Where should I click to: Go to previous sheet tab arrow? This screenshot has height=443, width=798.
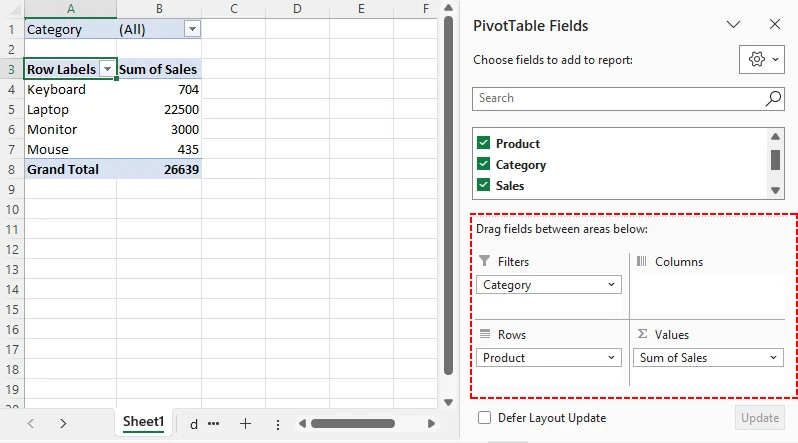(x=31, y=424)
